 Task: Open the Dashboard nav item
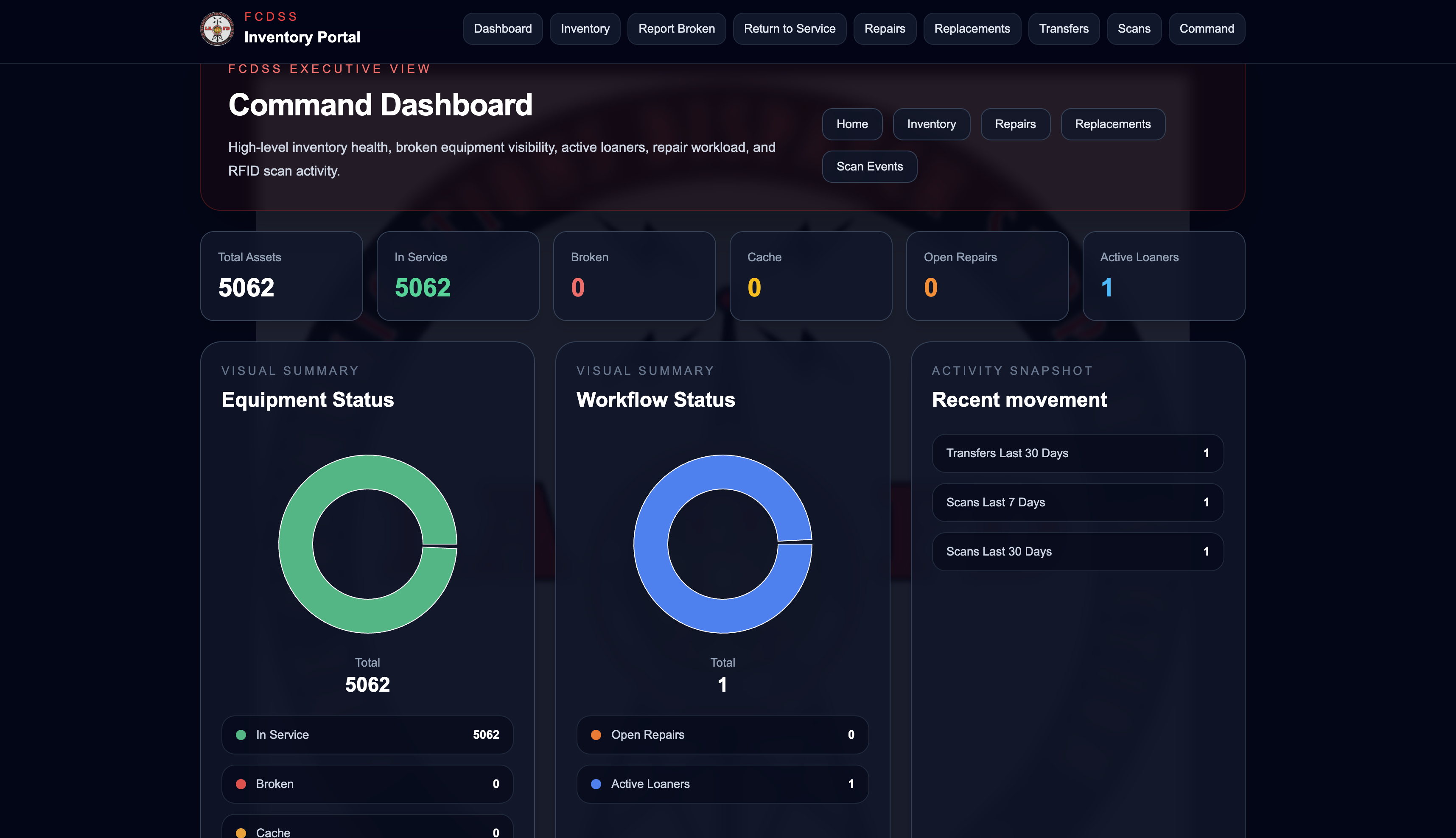(x=503, y=29)
